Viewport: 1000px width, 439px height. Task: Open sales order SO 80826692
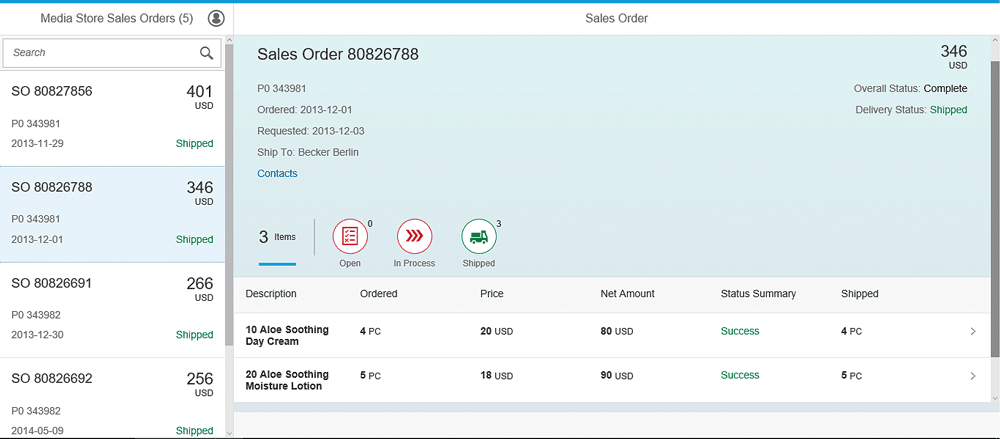click(x=112, y=402)
